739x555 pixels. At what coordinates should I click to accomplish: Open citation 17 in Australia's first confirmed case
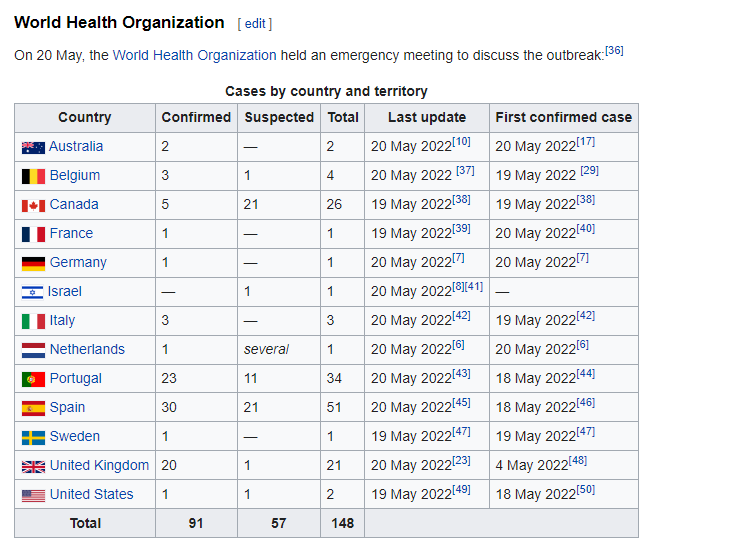[x=586, y=141]
